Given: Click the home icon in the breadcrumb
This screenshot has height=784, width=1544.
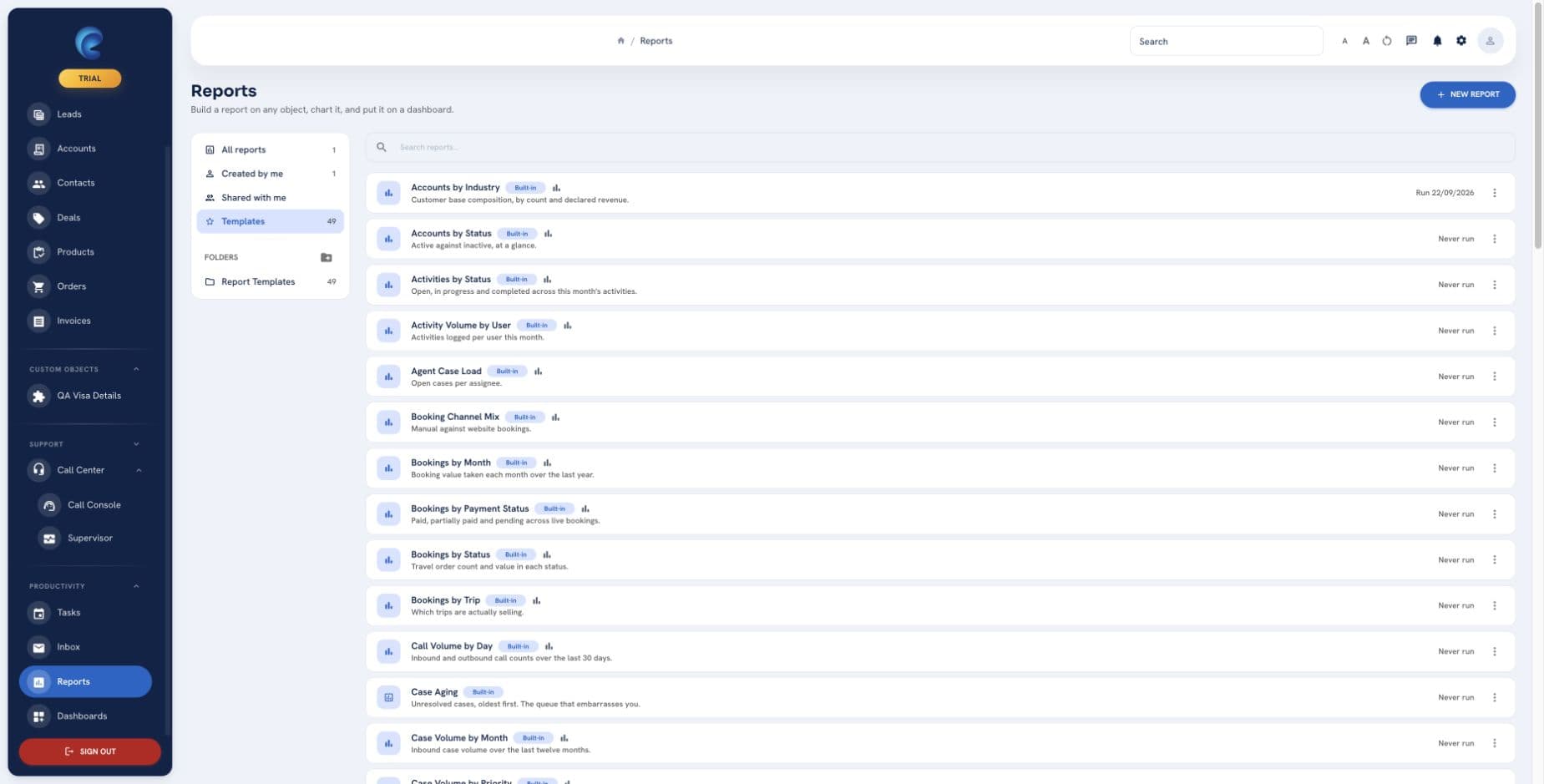Looking at the screenshot, I should click(x=620, y=41).
